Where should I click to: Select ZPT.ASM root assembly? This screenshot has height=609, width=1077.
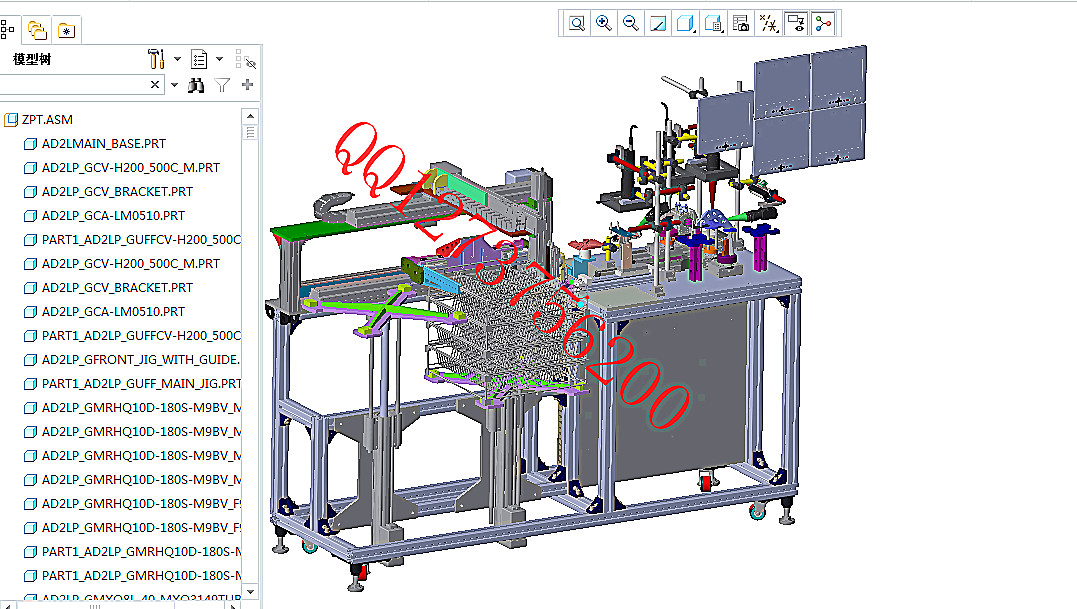[x=47, y=119]
